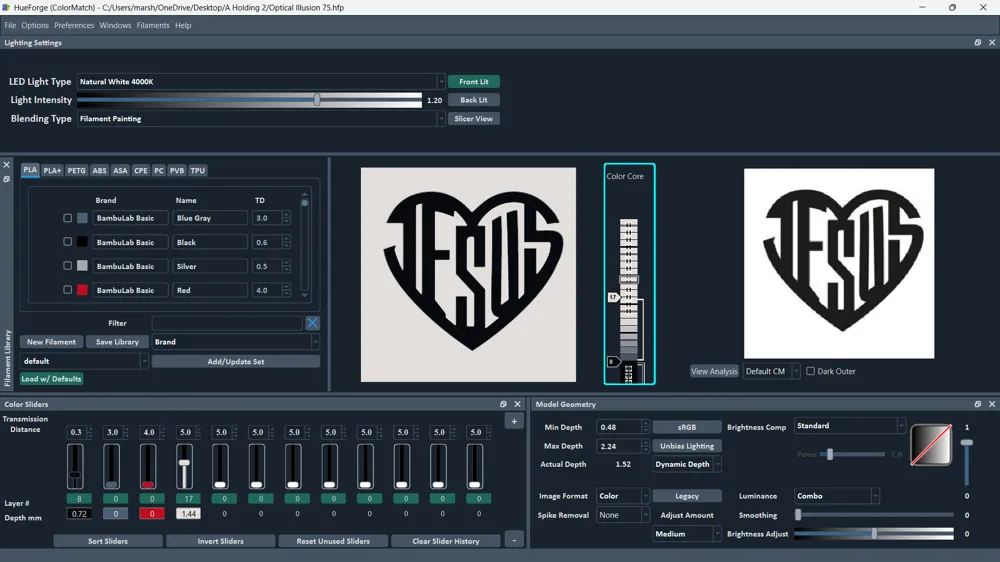Close the Lighting Settings panel

(992, 43)
